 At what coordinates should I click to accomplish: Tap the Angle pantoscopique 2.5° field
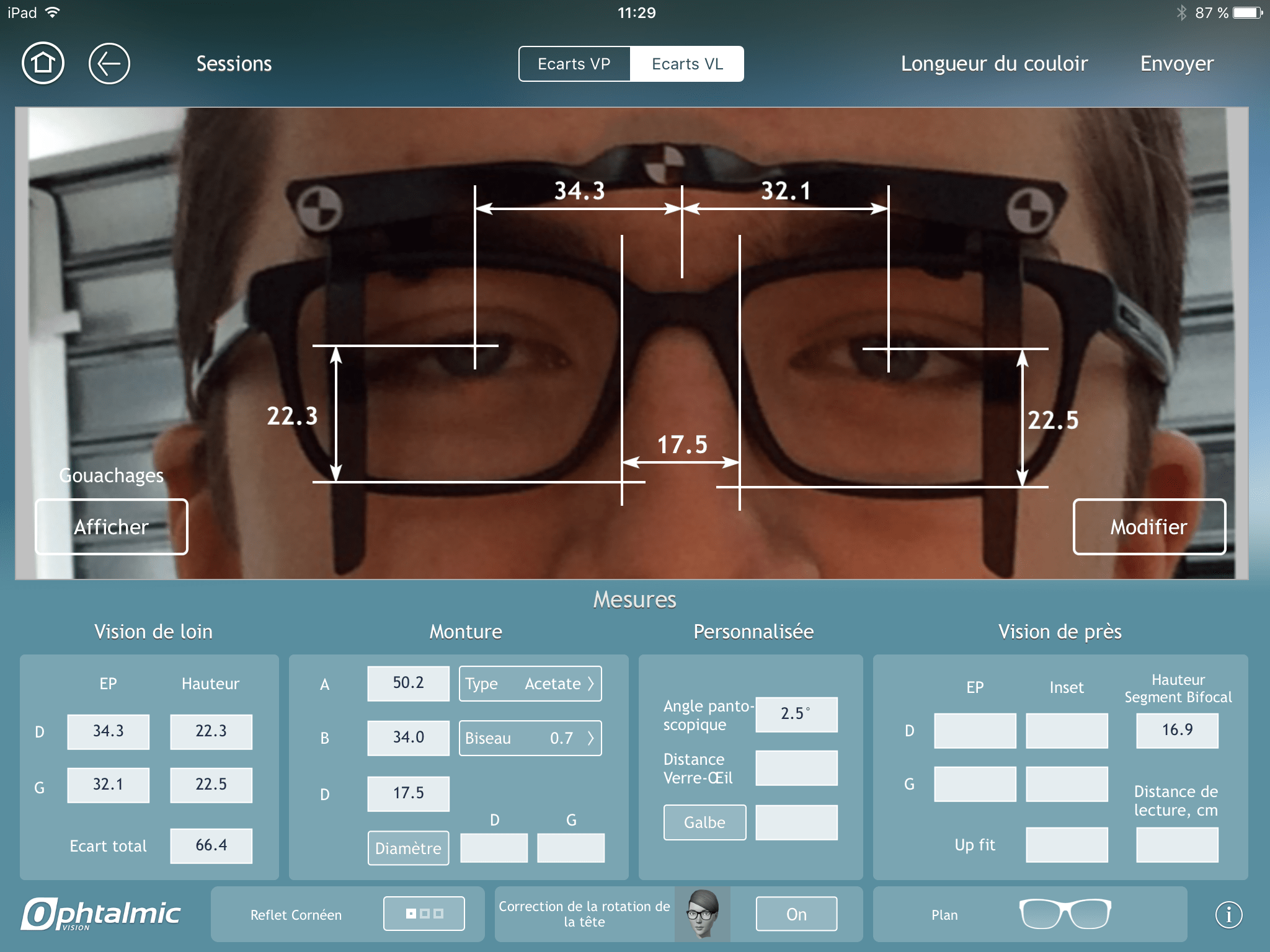click(796, 714)
